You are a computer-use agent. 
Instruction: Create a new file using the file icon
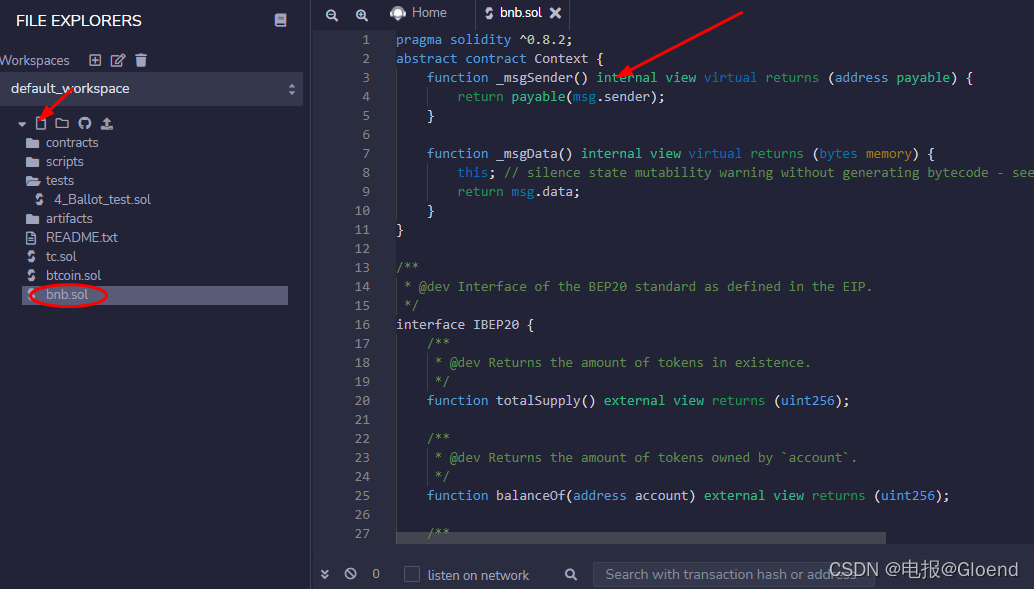point(42,123)
